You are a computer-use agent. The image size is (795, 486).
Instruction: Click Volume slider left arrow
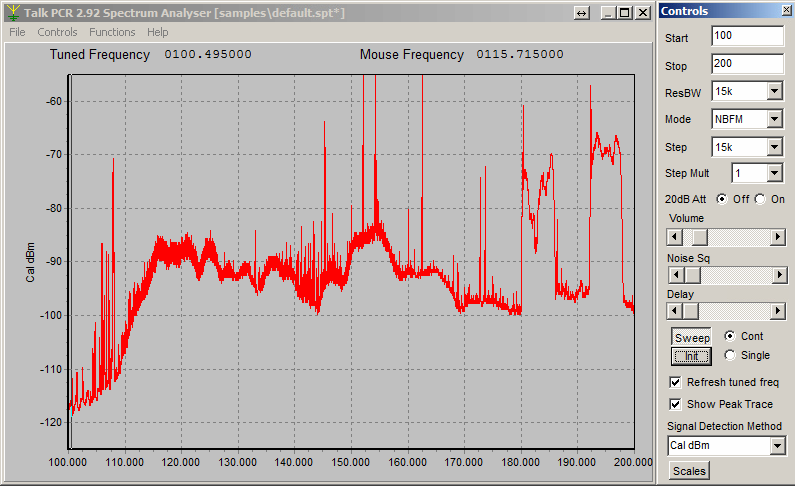click(x=674, y=237)
